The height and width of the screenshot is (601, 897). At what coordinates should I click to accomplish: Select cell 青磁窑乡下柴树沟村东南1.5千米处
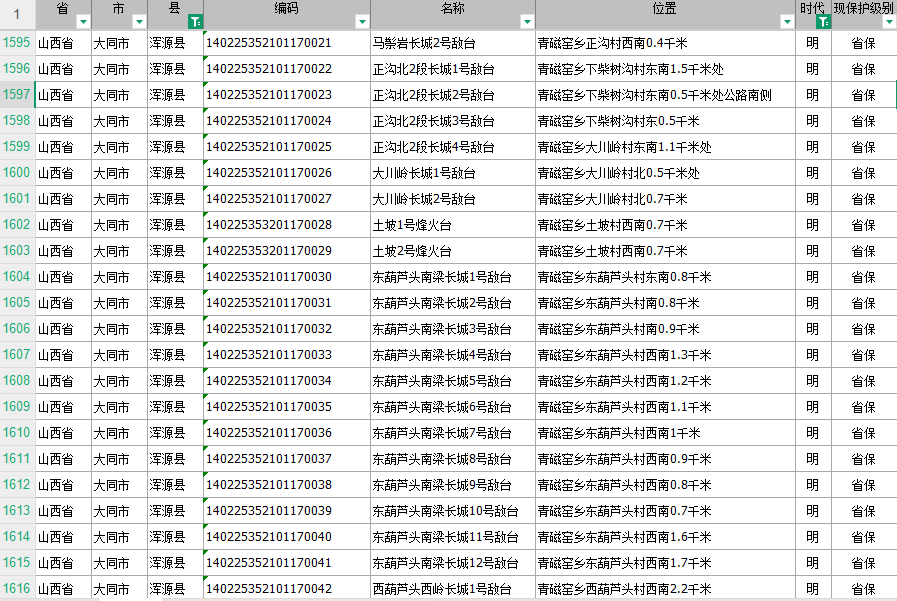(x=665, y=69)
